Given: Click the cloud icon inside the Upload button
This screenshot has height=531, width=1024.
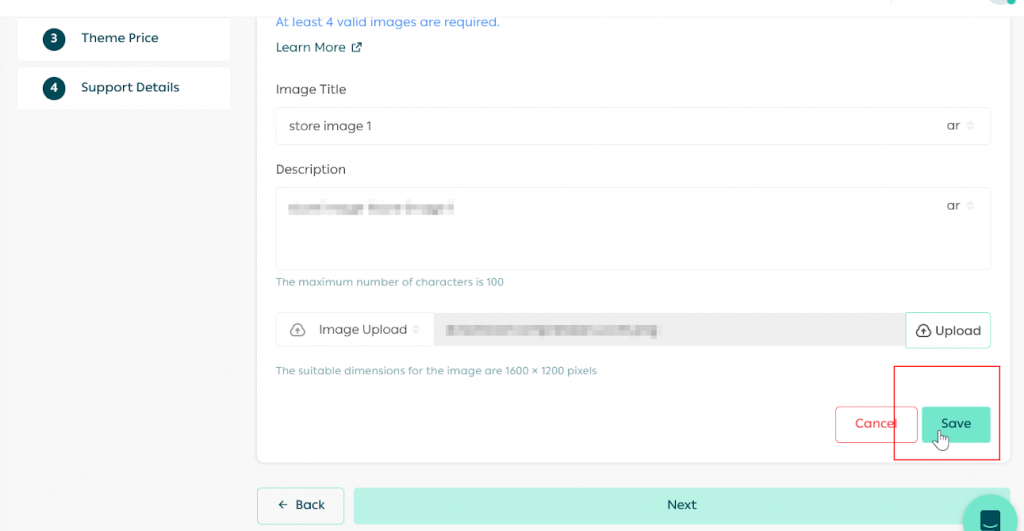Looking at the screenshot, I should tap(923, 331).
